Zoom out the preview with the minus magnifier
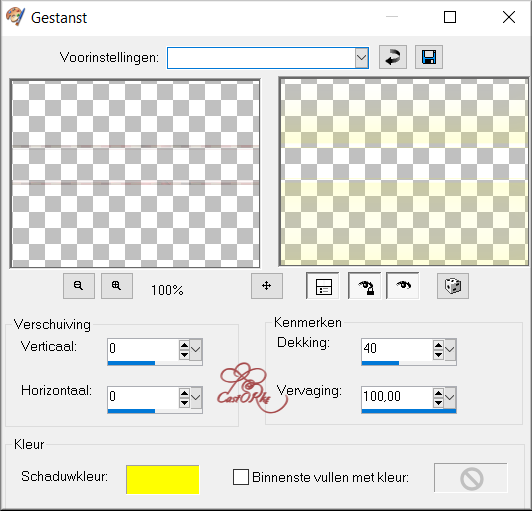Screen dimensions: 532x511 pyautogui.click(x=79, y=286)
